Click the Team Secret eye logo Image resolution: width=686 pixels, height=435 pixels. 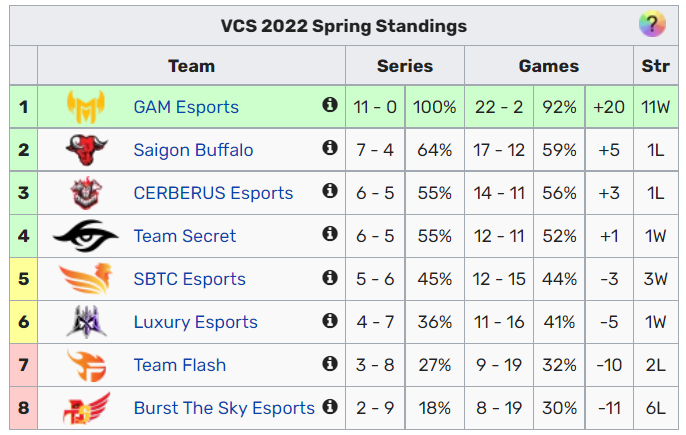pos(85,236)
